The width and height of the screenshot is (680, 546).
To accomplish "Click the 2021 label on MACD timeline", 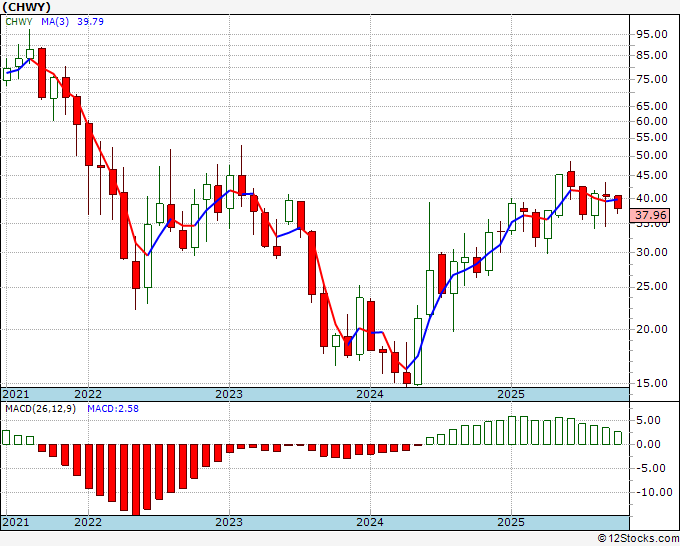I will coord(16,522).
